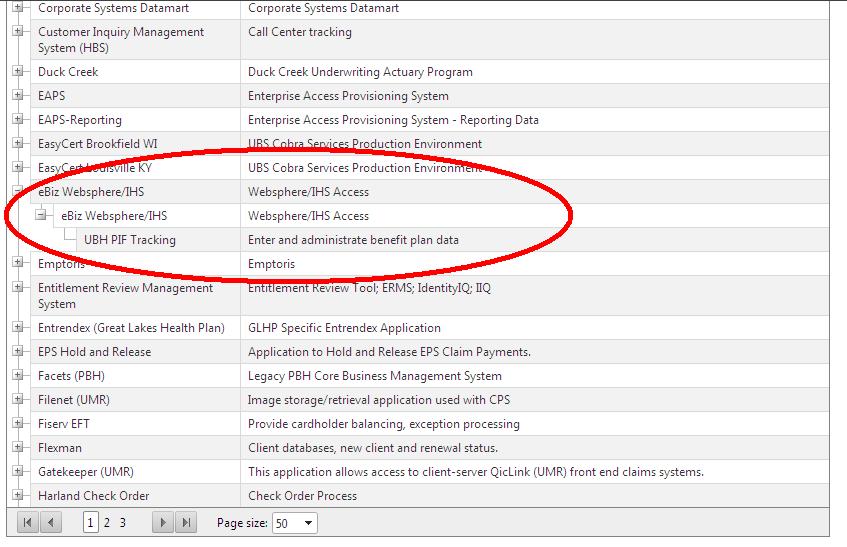Expand the EAPS row

tap(18, 95)
